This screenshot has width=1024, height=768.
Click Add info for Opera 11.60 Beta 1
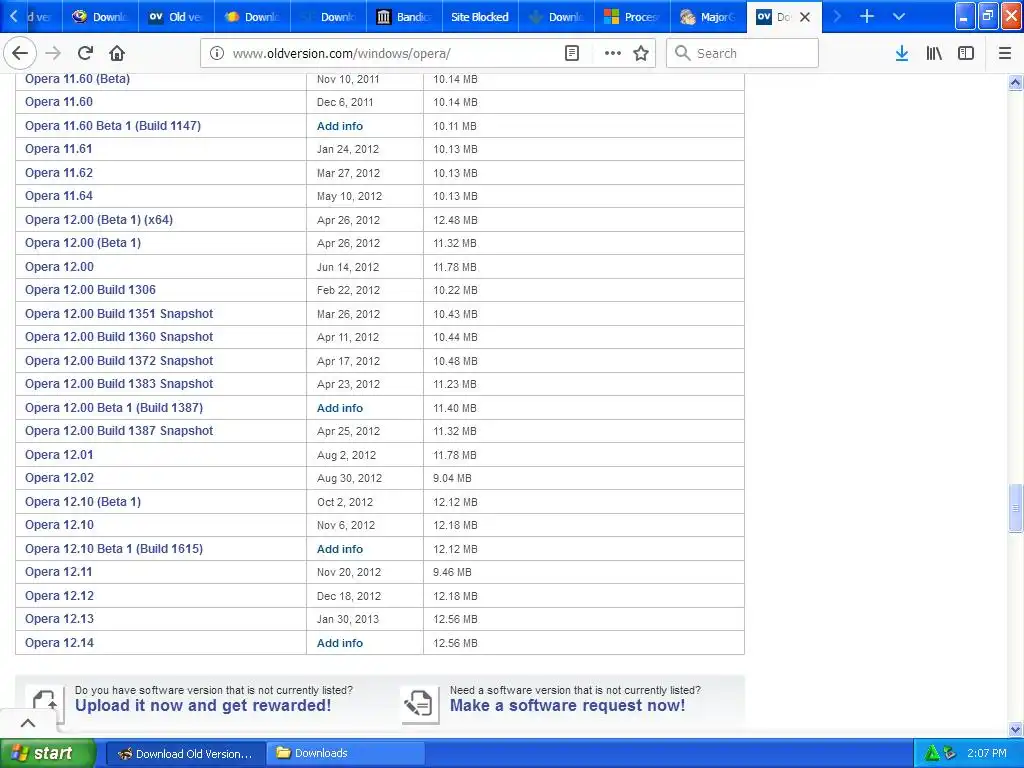340,126
